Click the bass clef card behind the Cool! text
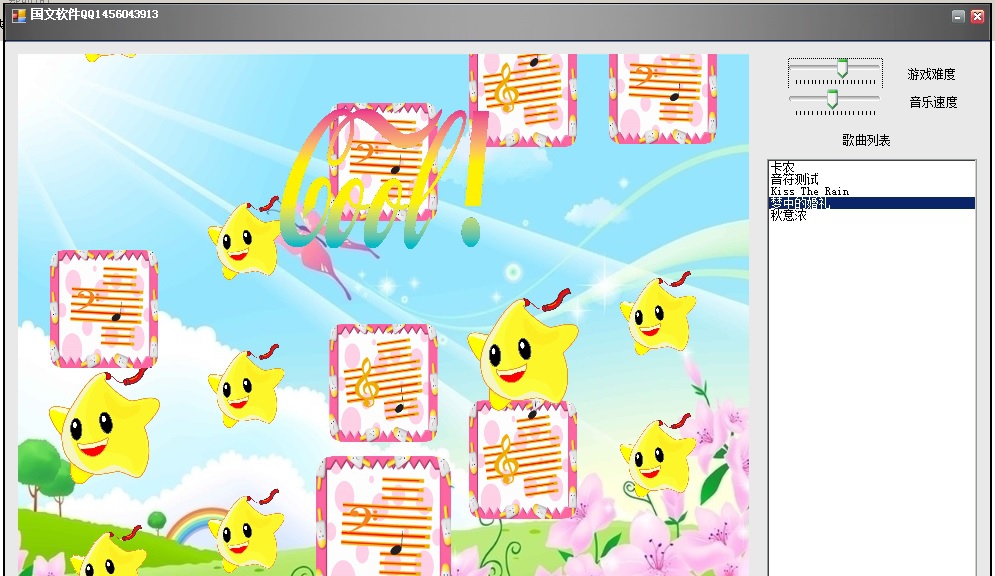The image size is (995, 576). [x=383, y=162]
